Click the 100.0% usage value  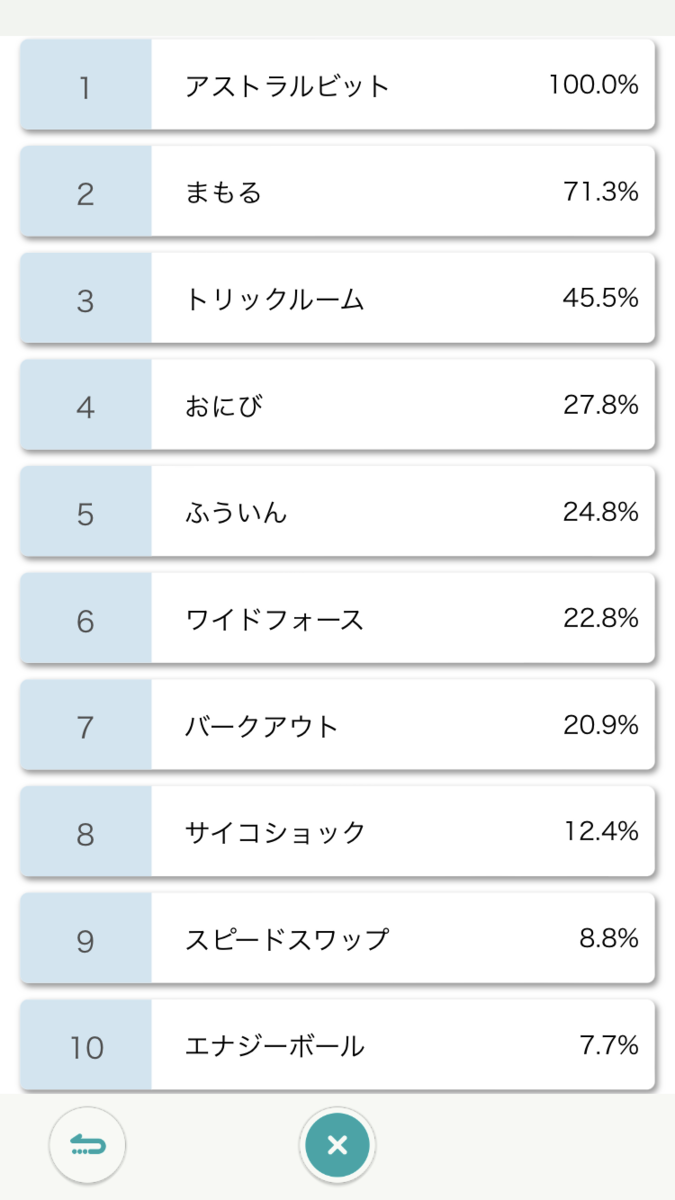(593, 85)
